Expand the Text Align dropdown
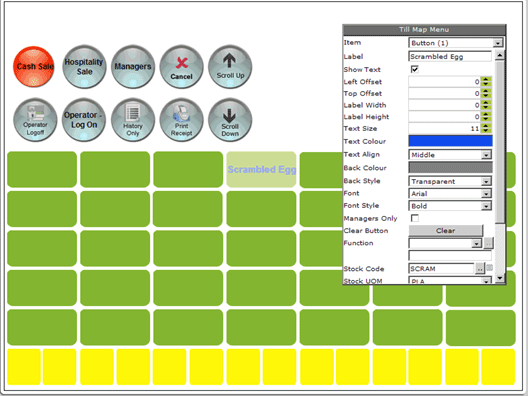528x396 pixels. pyautogui.click(x=450, y=155)
